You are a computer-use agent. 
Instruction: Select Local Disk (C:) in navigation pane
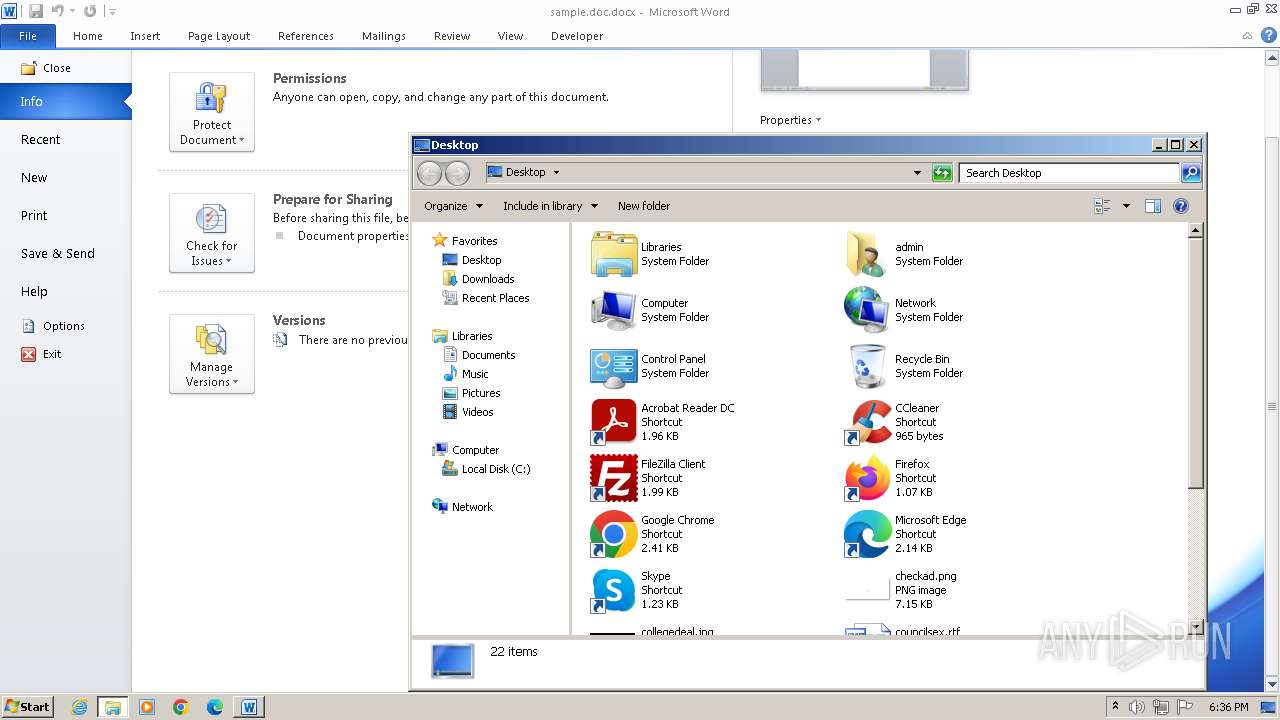pyautogui.click(x=495, y=469)
